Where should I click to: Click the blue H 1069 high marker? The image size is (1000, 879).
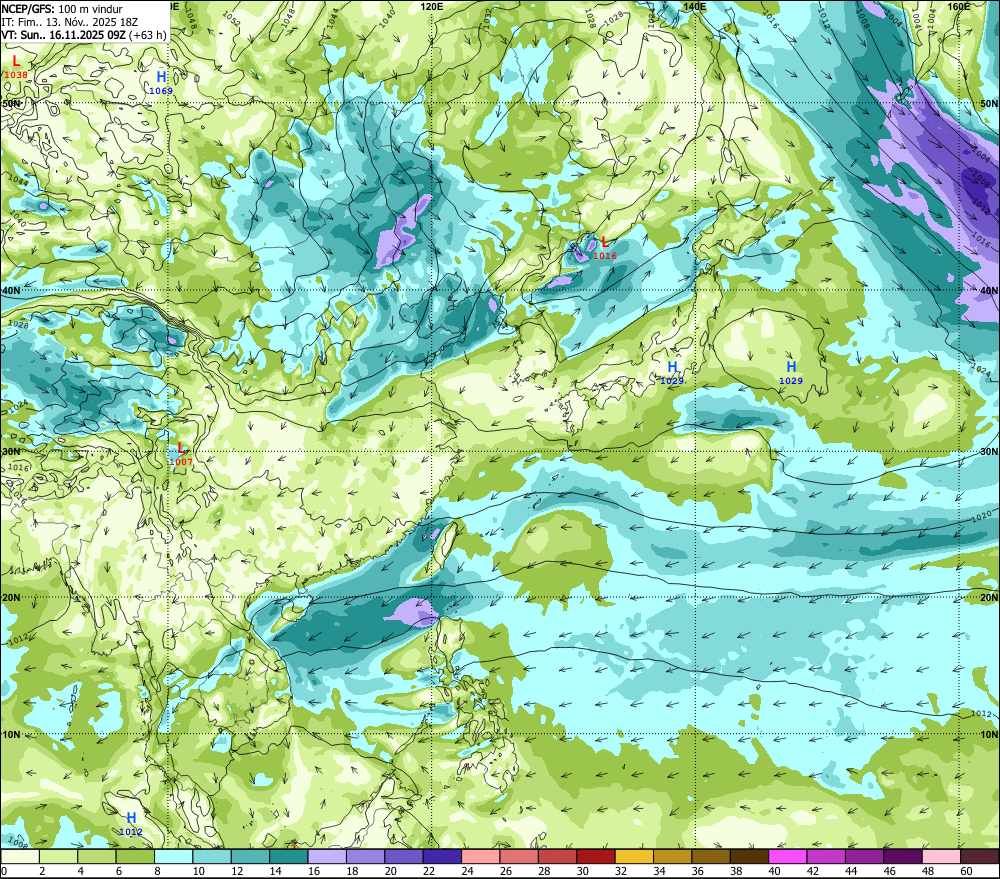point(161,84)
